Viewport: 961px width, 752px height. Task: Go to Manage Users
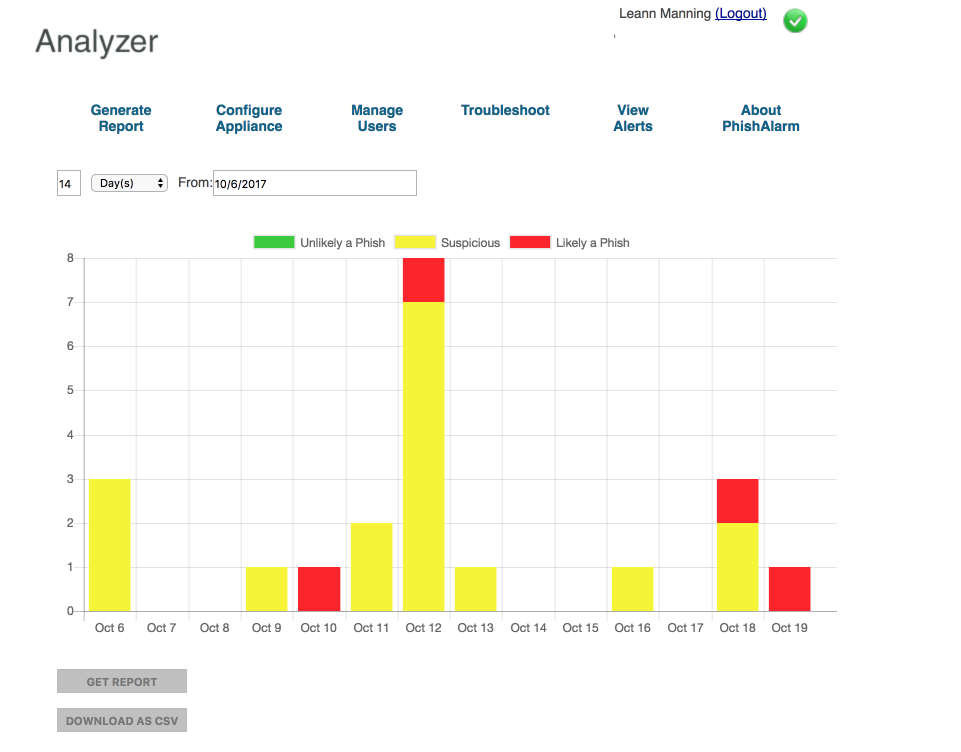[x=377, y=118]
